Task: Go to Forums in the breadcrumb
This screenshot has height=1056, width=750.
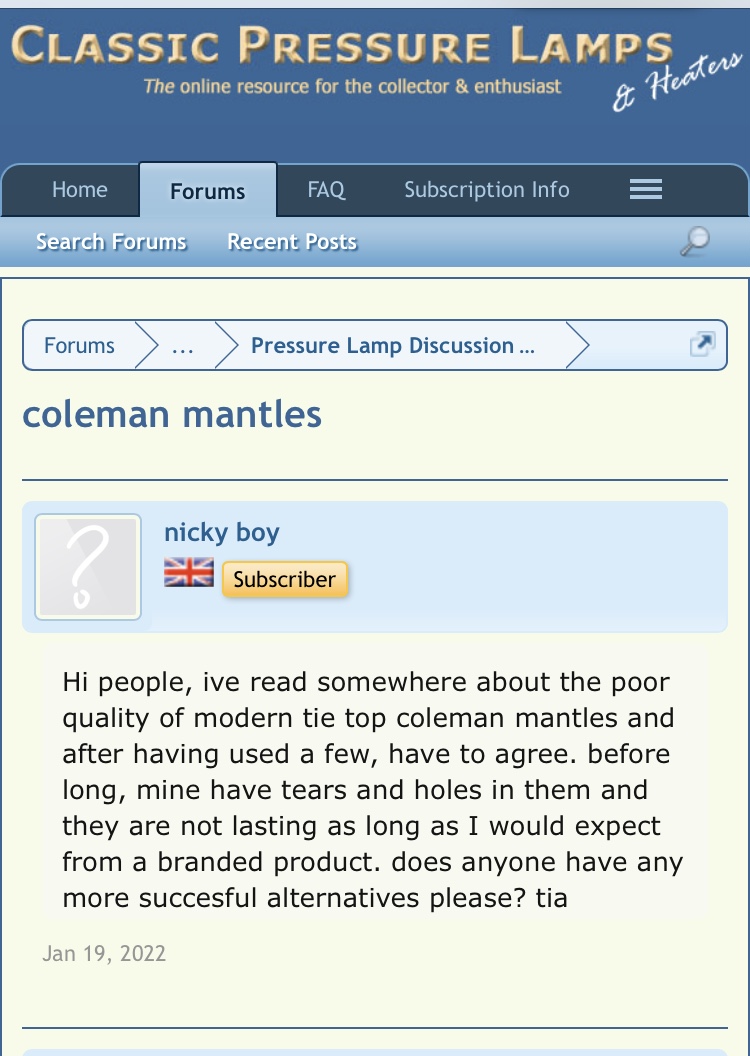Action: [x=80, y=346]
